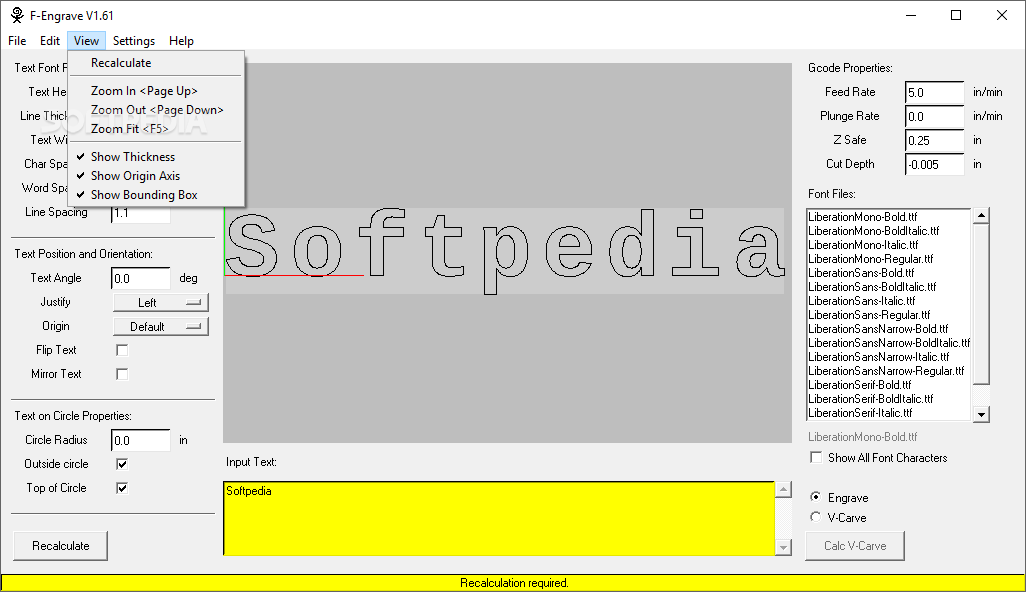This screenshot has width=1026, height=592.
Task: Choose Recalculate from the View menu
Action: pyautogui.click(x=156, y=63)
